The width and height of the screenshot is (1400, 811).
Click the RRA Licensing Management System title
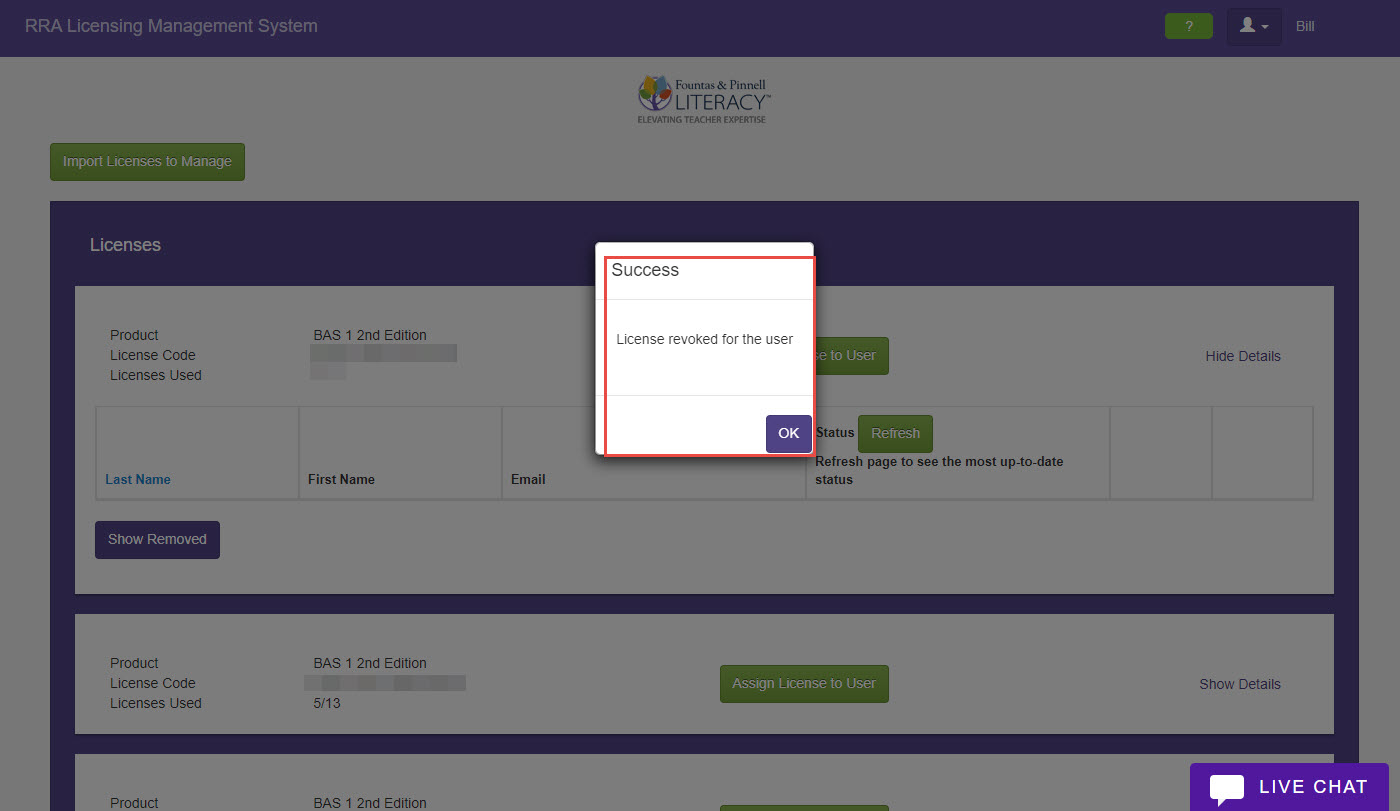coord(171,26)
